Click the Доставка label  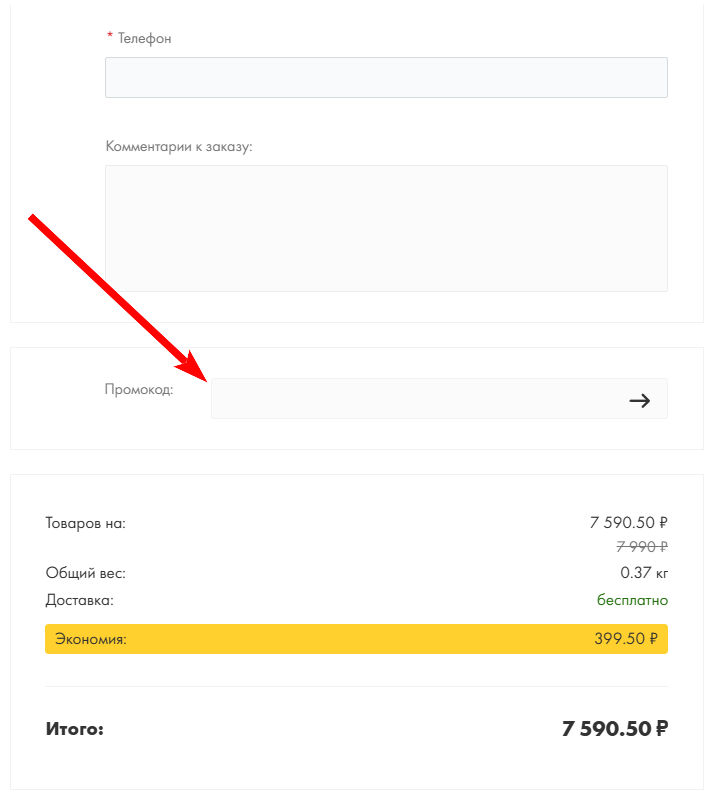(x=79, y=600)
